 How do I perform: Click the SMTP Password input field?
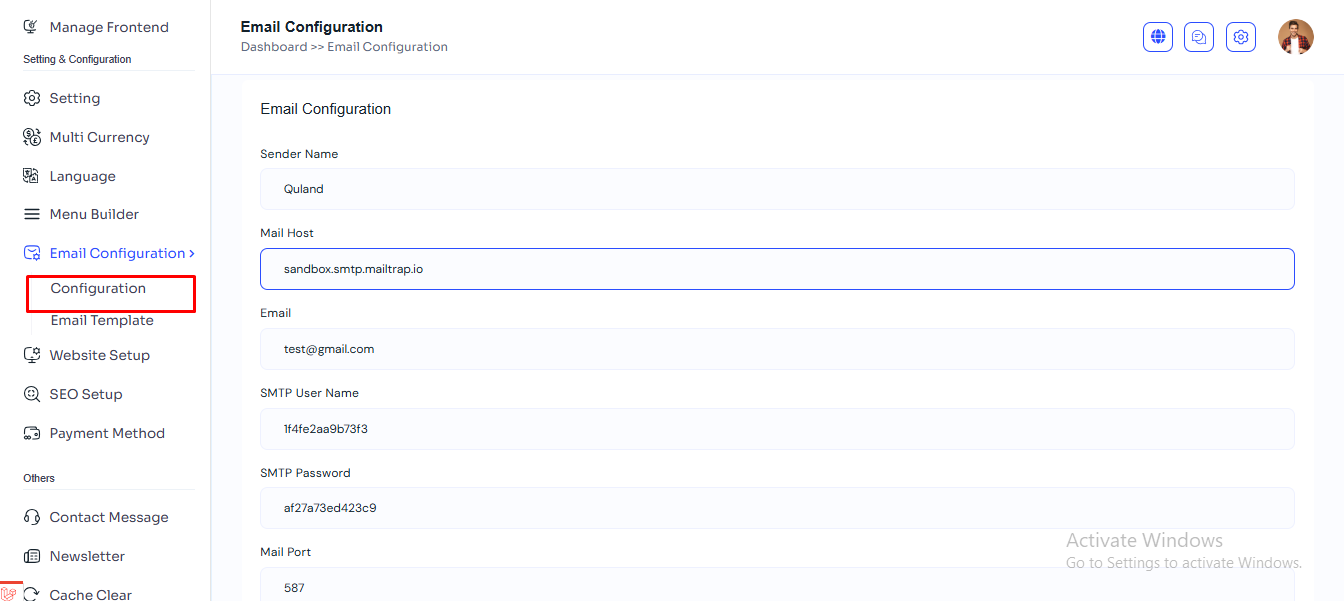pyautogui.click(x=777, y=508)
